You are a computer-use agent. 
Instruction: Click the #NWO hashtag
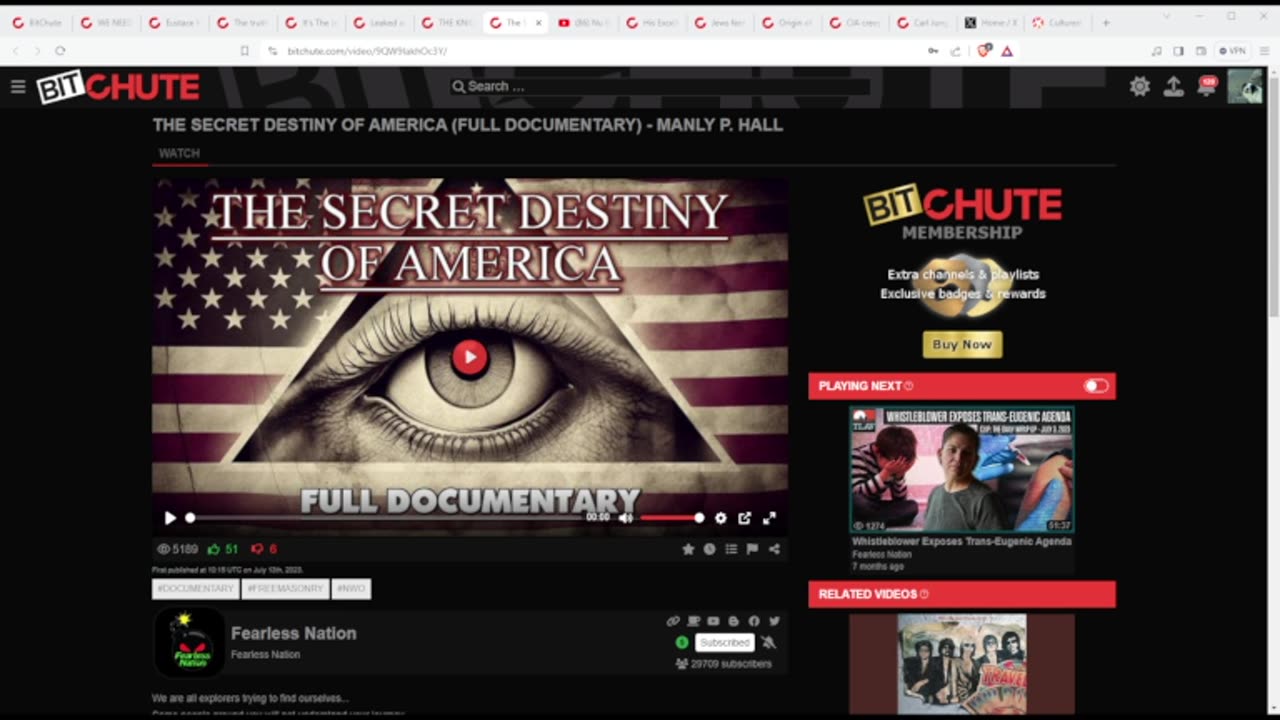tap(351, 589)
